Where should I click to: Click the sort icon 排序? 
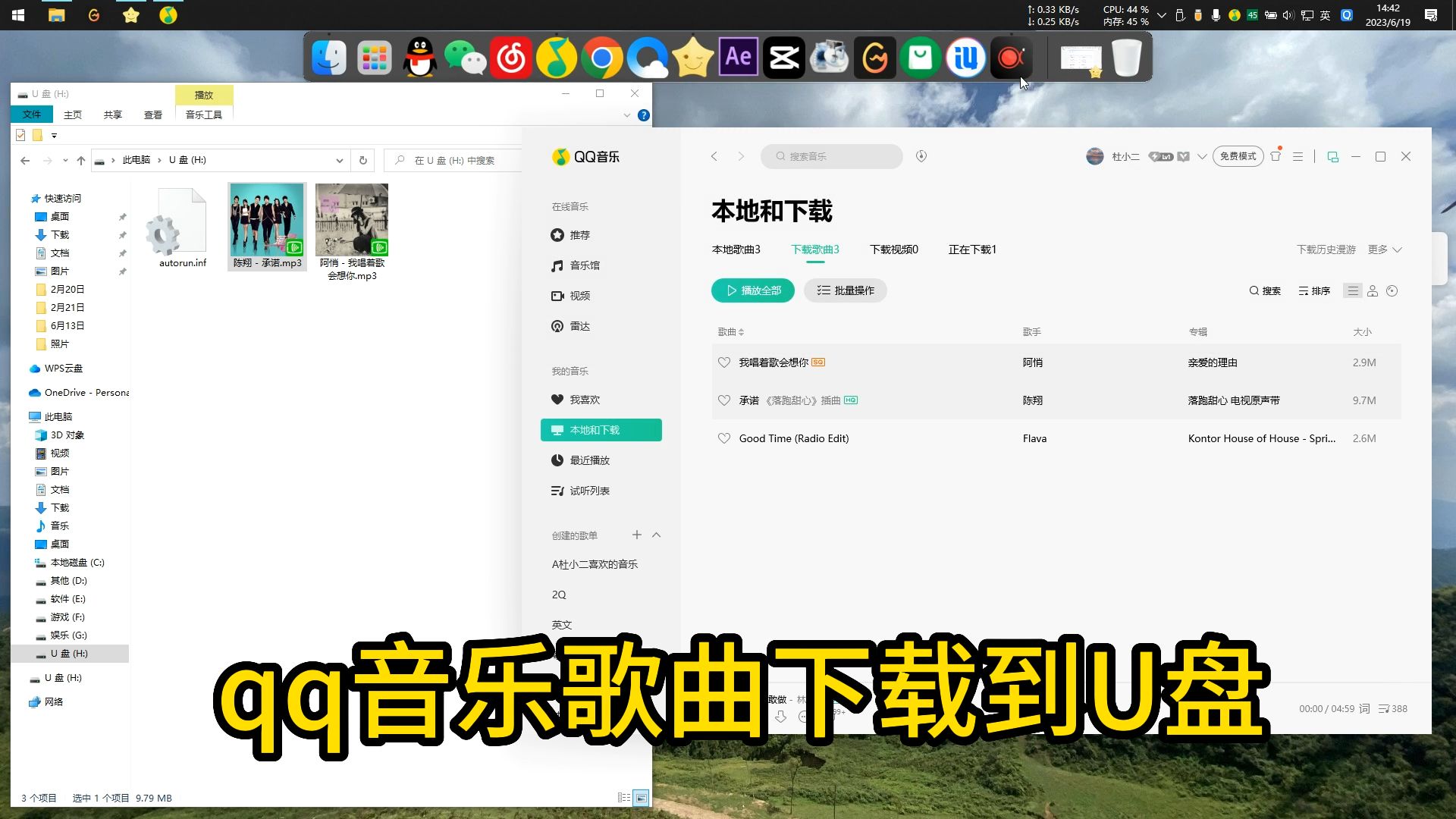(1314, 291)
